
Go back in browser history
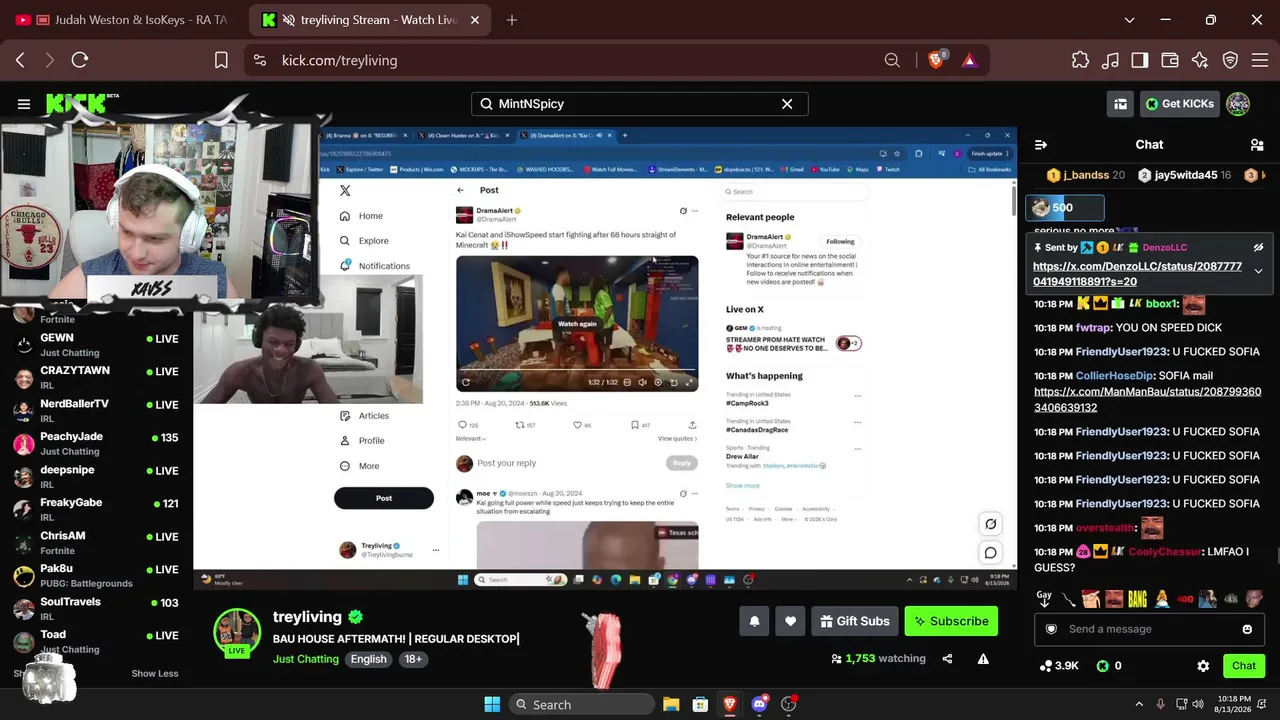click(x=20, y=60)
